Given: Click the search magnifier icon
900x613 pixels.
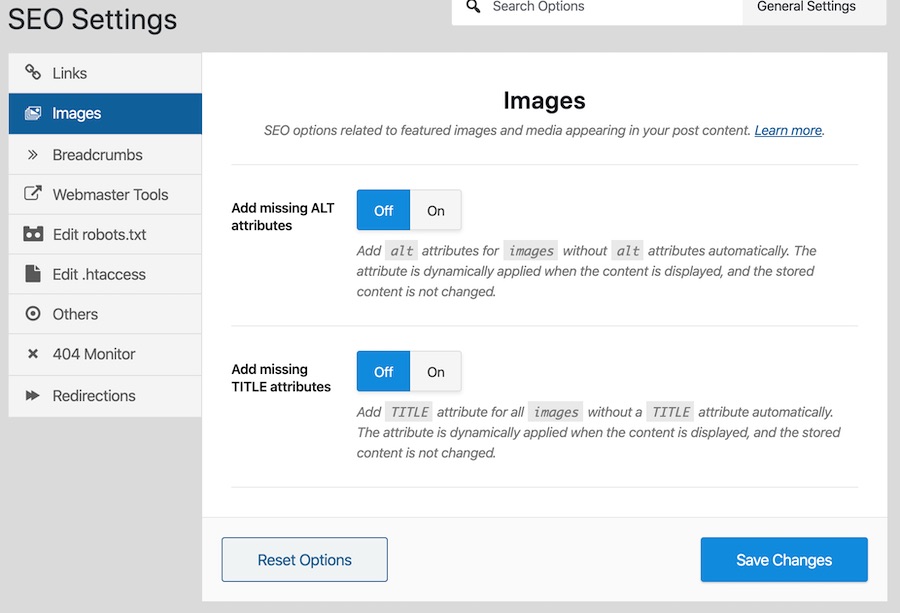Looking at the screenshot, I should tap(473, 6).
